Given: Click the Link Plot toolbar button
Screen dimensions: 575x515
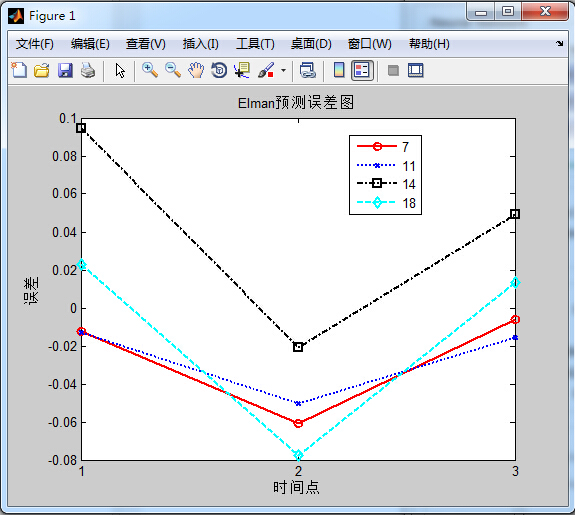Looking at the screenshot, I should click(x=308, y=70).
